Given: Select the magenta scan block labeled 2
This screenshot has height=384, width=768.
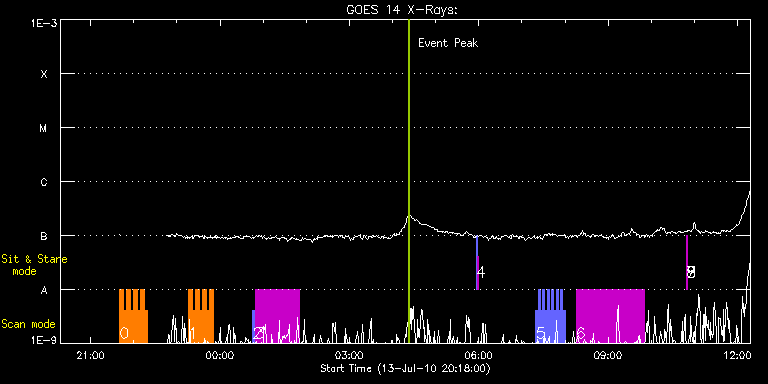Looking at the screenshot, I should pos(277,316).
